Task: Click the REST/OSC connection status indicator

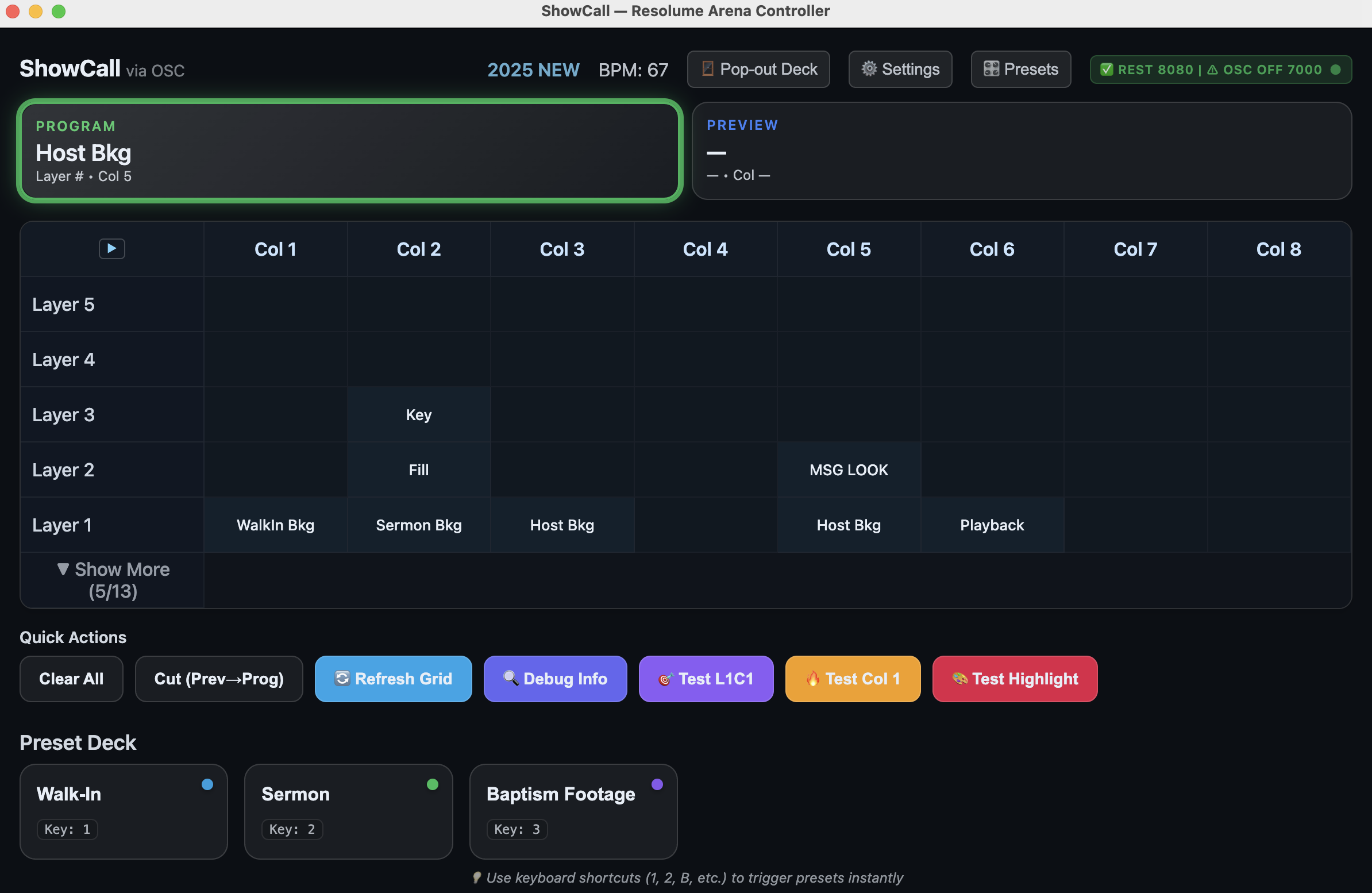Action: click(x=1220, y=70)
